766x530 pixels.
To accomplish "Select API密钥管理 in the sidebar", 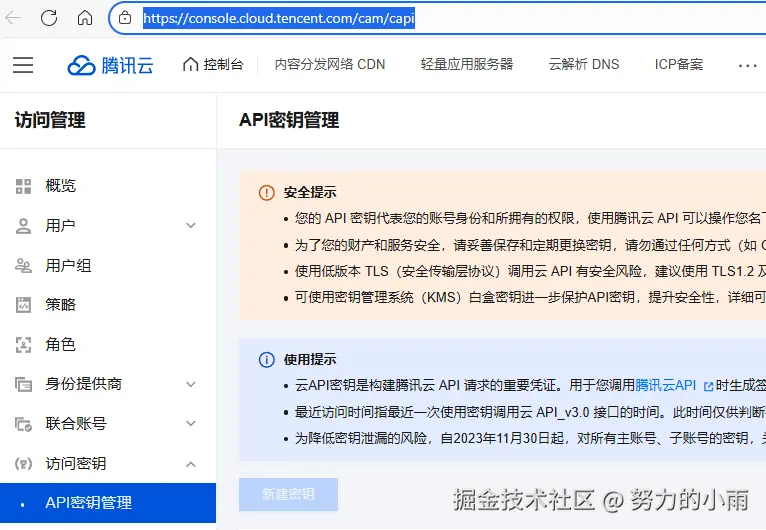I will pos(107,503).
